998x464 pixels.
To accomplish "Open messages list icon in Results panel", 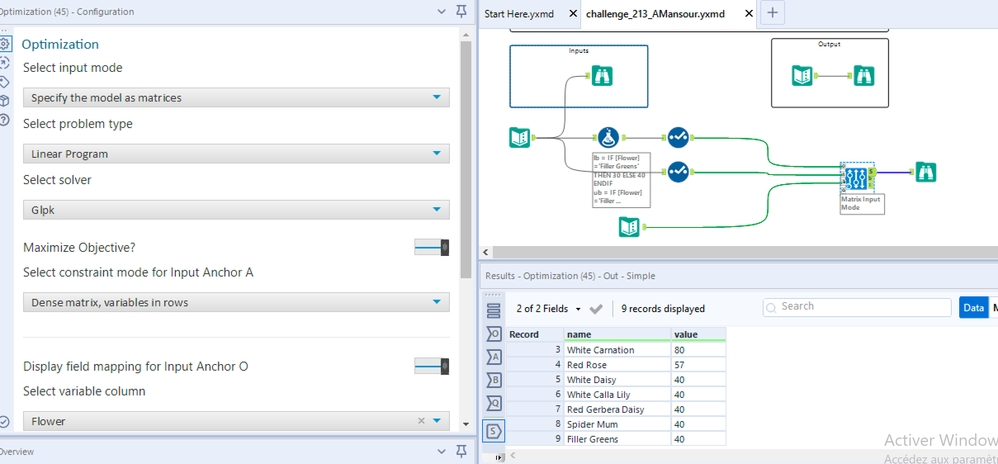I will click(x=494, y=311).
